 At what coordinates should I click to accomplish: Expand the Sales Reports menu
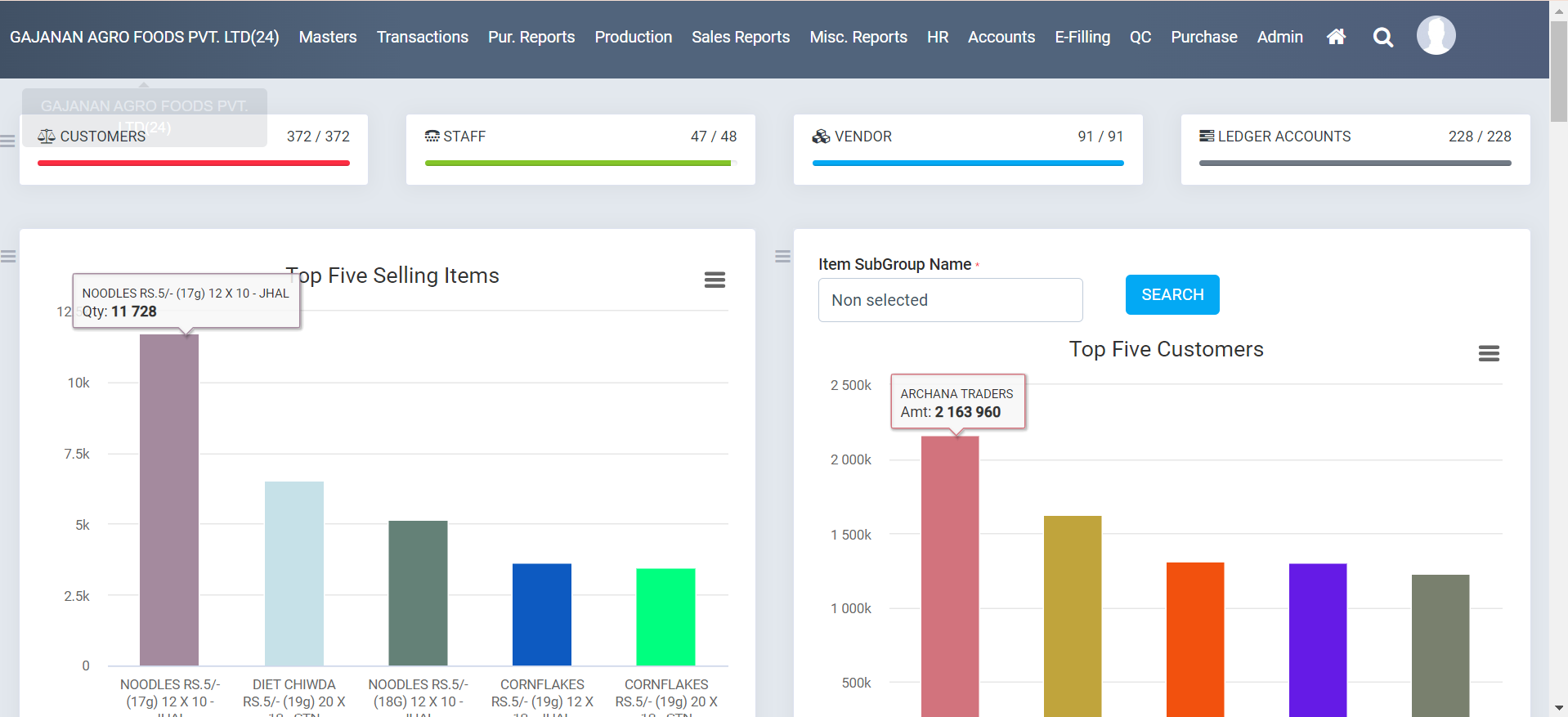tap(740, 38)
